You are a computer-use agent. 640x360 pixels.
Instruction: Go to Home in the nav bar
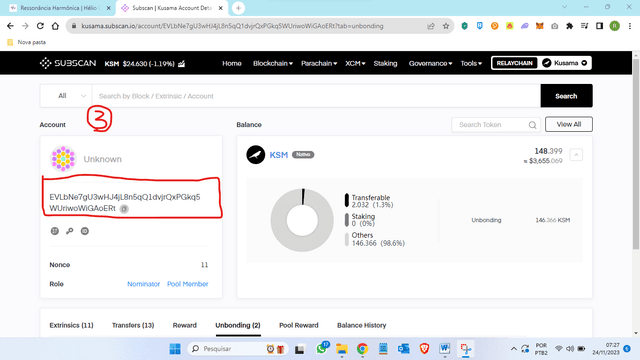pyautogui.click(x=232, y=63)
